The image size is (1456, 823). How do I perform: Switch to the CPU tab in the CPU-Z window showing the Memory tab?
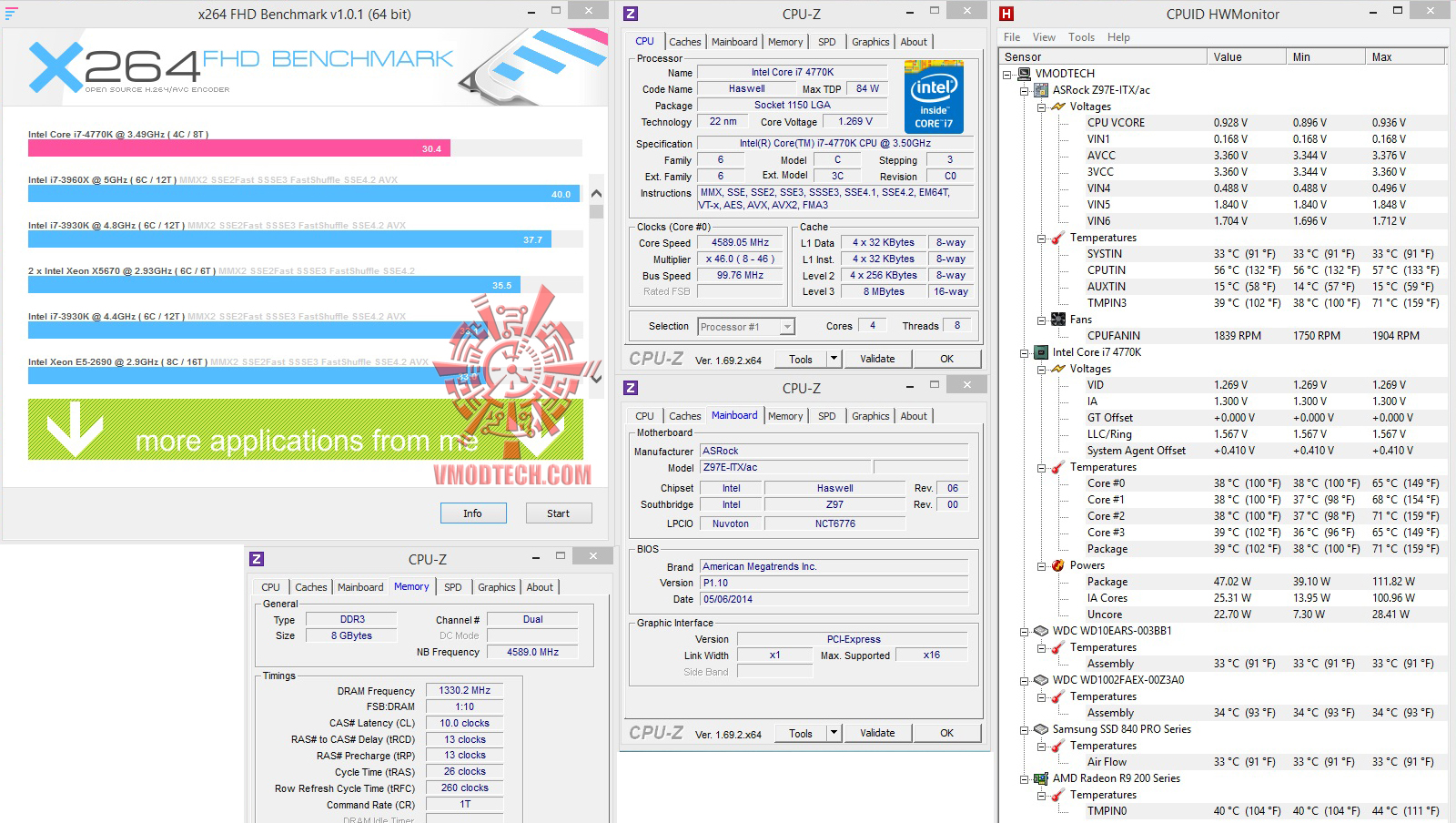click(x=270, y=587)
